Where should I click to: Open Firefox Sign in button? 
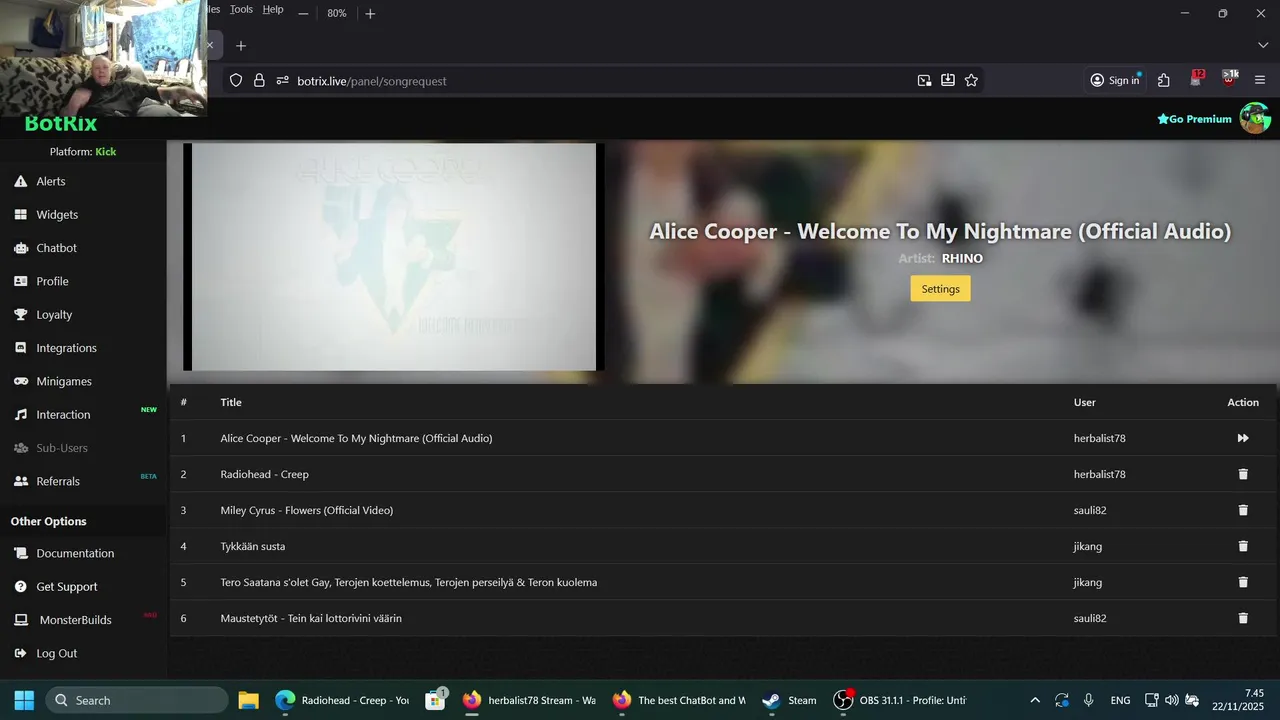pos(1115,81)
